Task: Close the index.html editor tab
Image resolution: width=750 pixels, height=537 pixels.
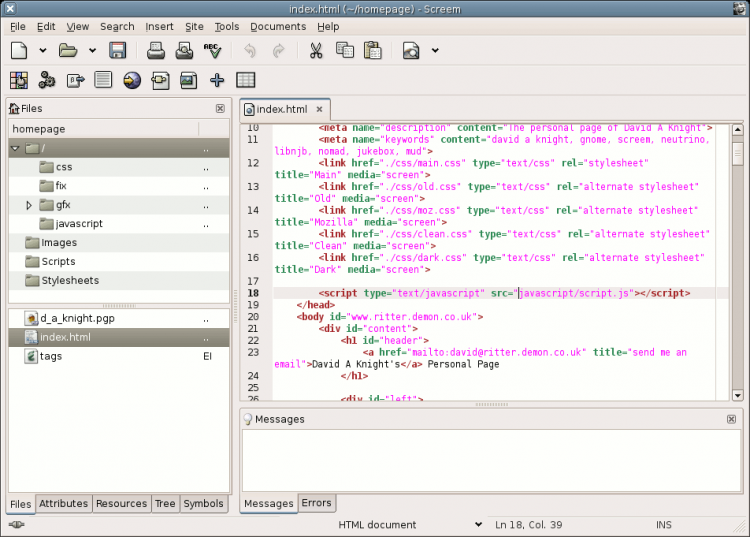Action: click(x=319, y=109)
